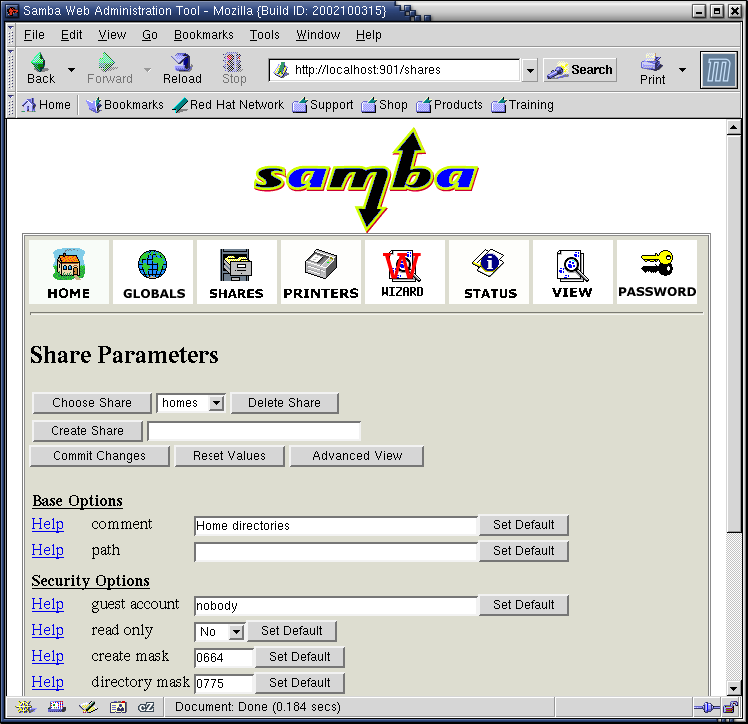Open the Edit menu

72,35
